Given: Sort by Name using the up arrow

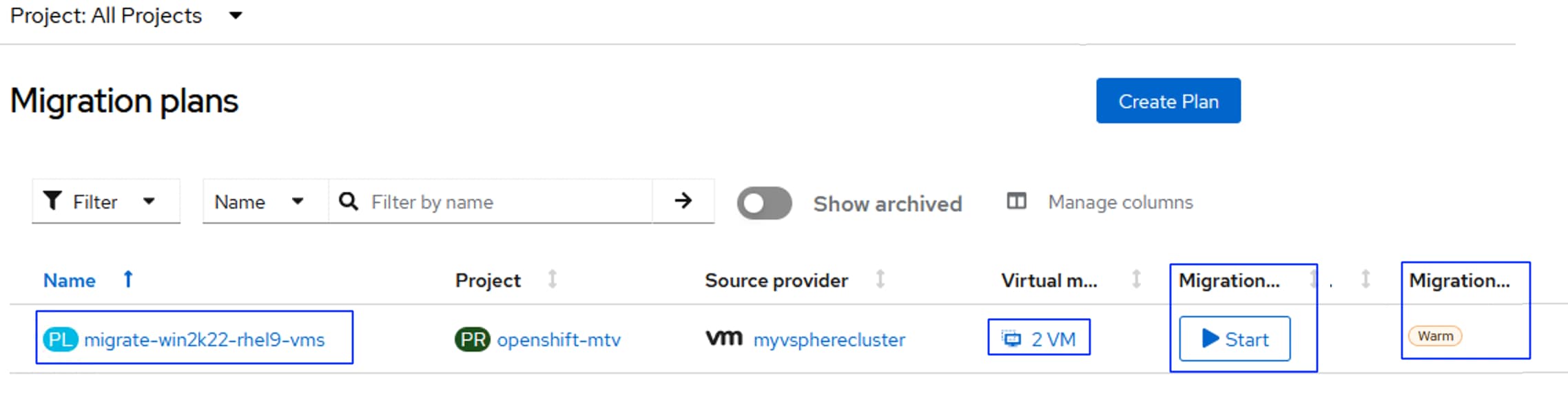Looking at the screenshot, I should (128, 279).
